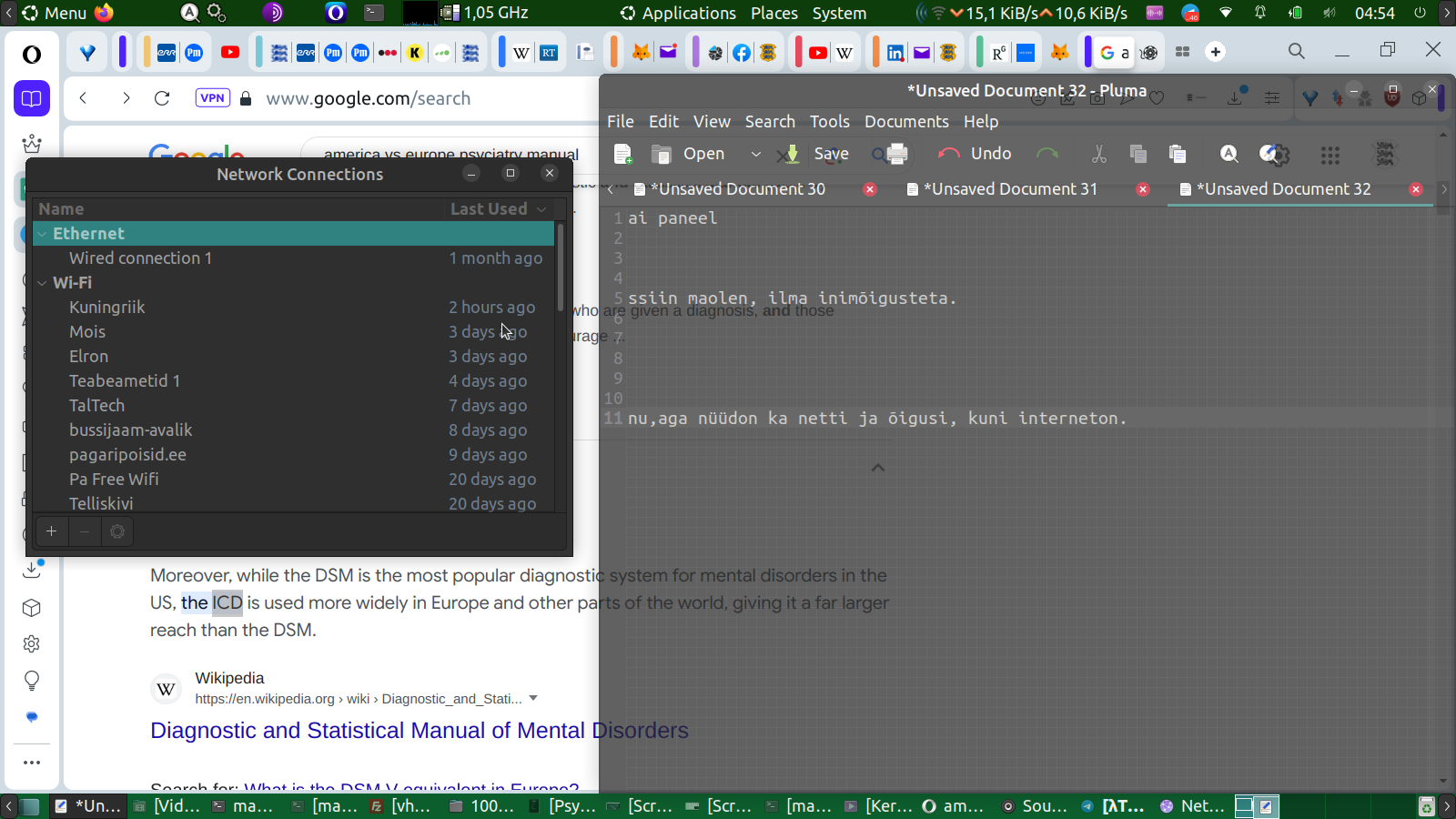The height and width of the screenshot is (819, 1456).
Task: Reload the Google search page
Action: [x=162, y=98]
